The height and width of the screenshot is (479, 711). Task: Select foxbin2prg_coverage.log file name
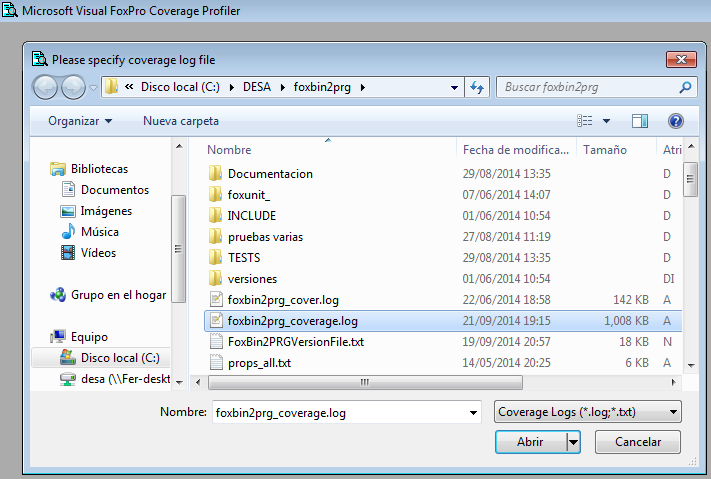click(292, 321)
